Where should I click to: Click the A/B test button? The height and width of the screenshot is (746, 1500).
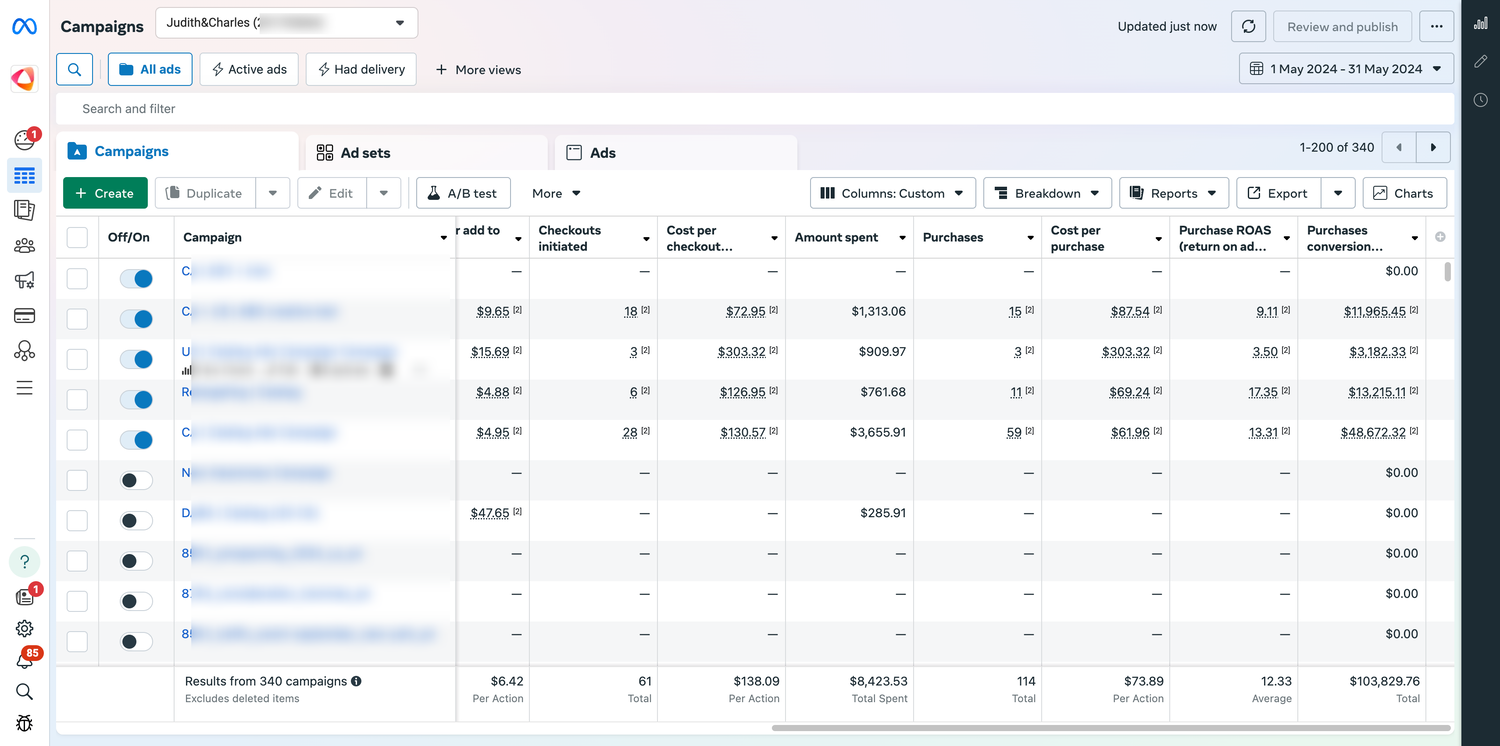click(463, 193)
